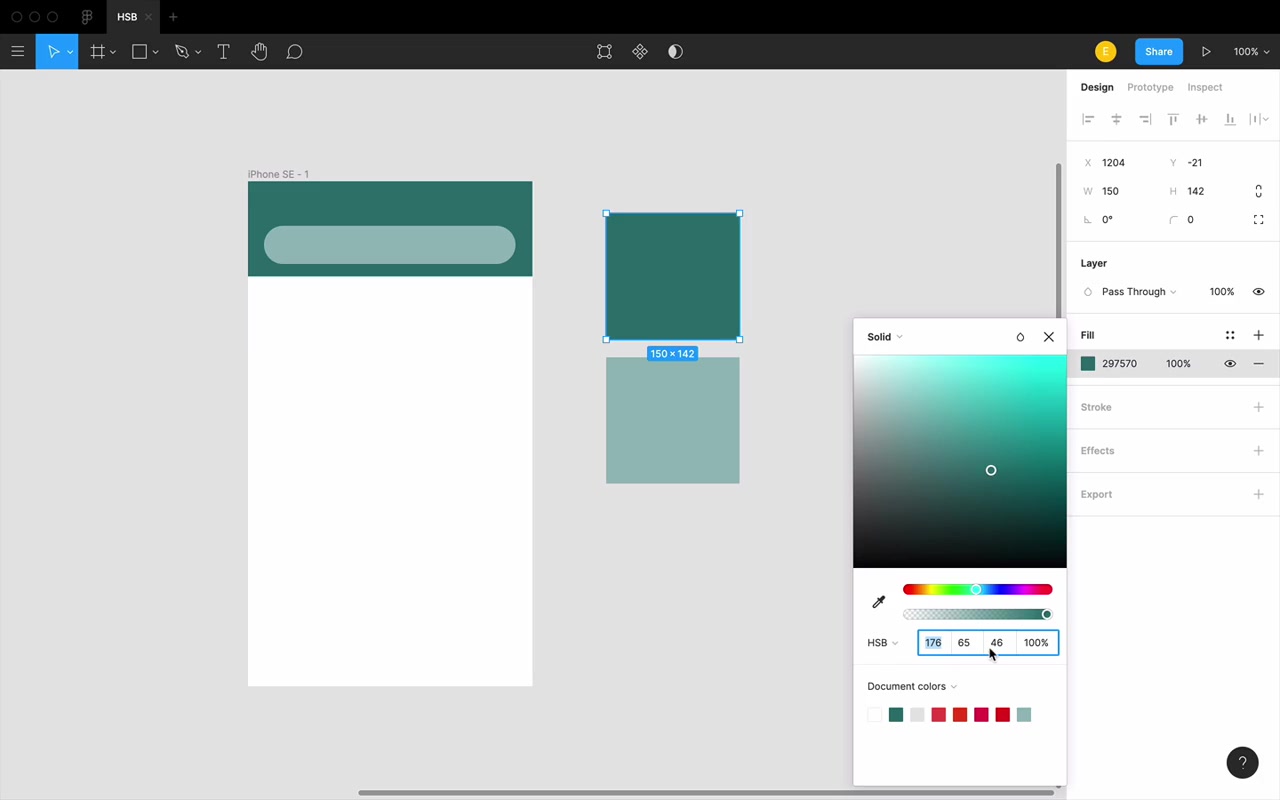Click blend mode droplet in color picker
The height and width of the screenshot is (800, 1280).
click(x=1020, y=337)
